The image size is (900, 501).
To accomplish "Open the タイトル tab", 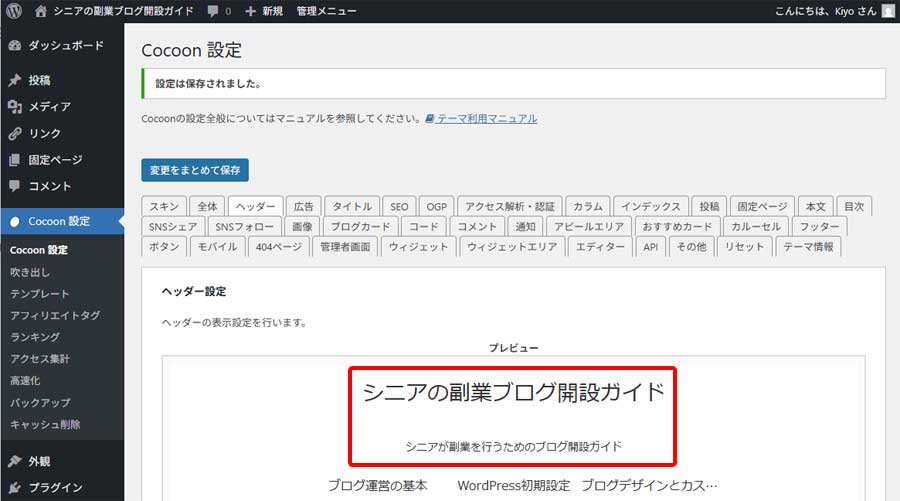I will (x=352, y=207).
